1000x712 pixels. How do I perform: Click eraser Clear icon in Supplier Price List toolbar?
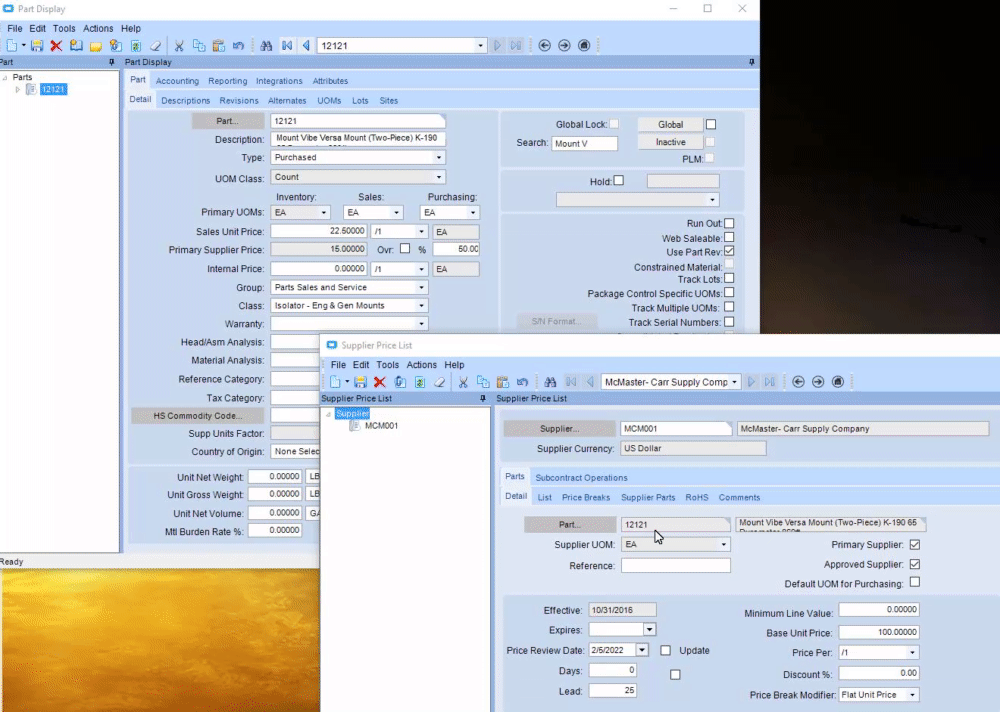pos(437,382)
